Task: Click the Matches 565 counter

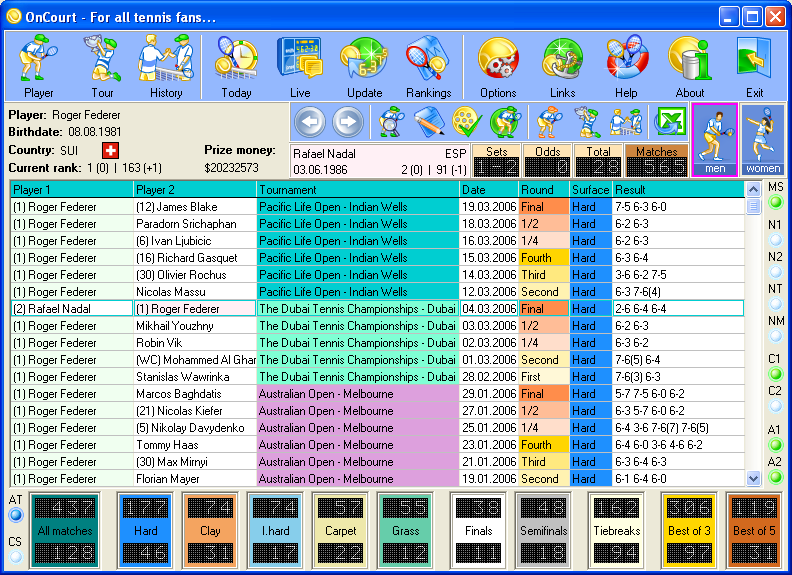Action: point(657,161)
